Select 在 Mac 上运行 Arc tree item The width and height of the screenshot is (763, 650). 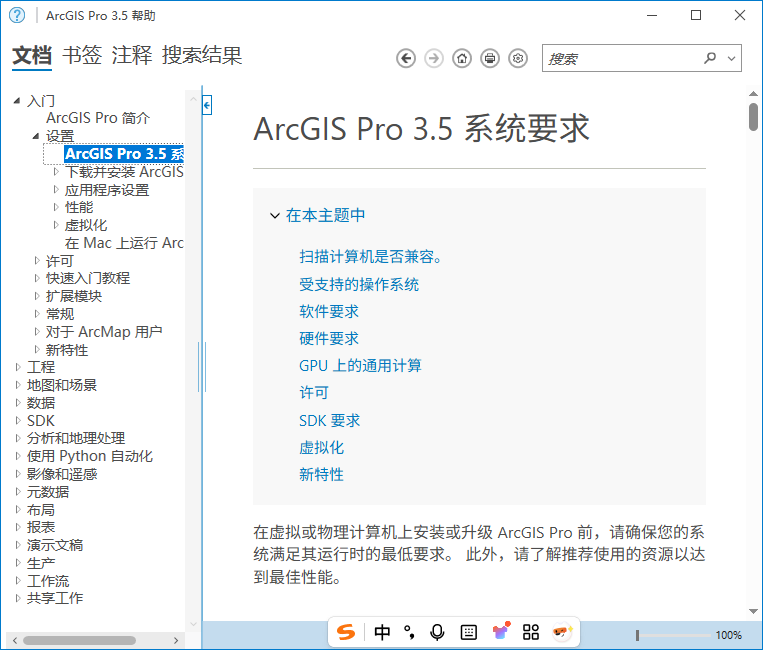(124, 243)
